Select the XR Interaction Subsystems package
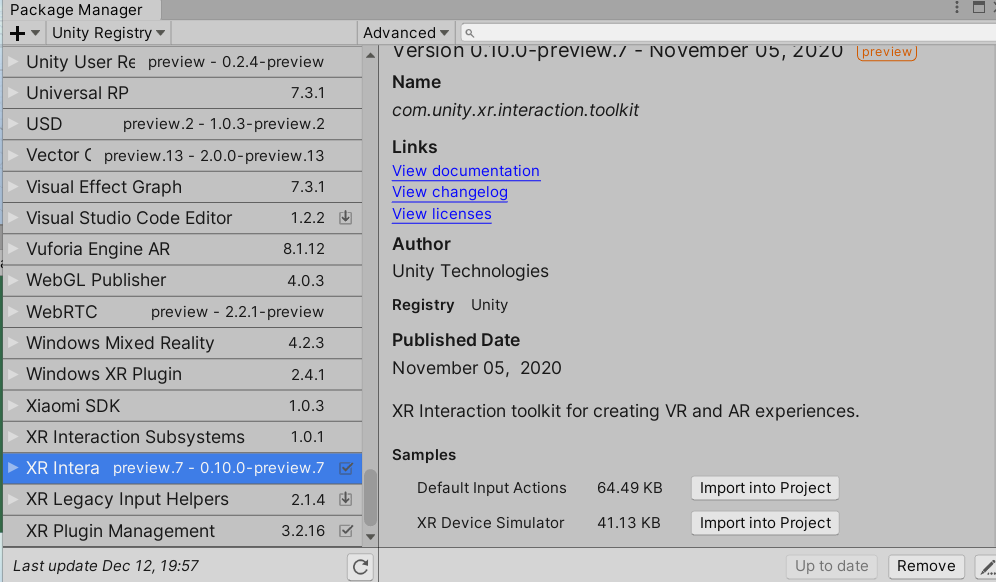The width and height of the screenshot is (996, 582). [182, 436]
